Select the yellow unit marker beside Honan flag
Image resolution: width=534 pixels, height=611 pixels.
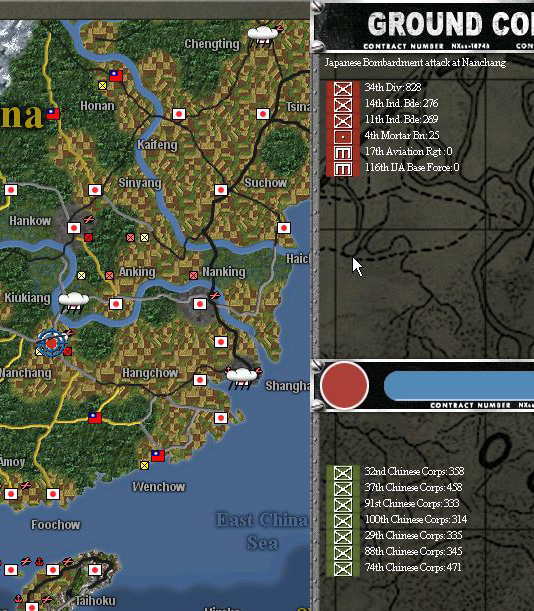coord(103,85)
